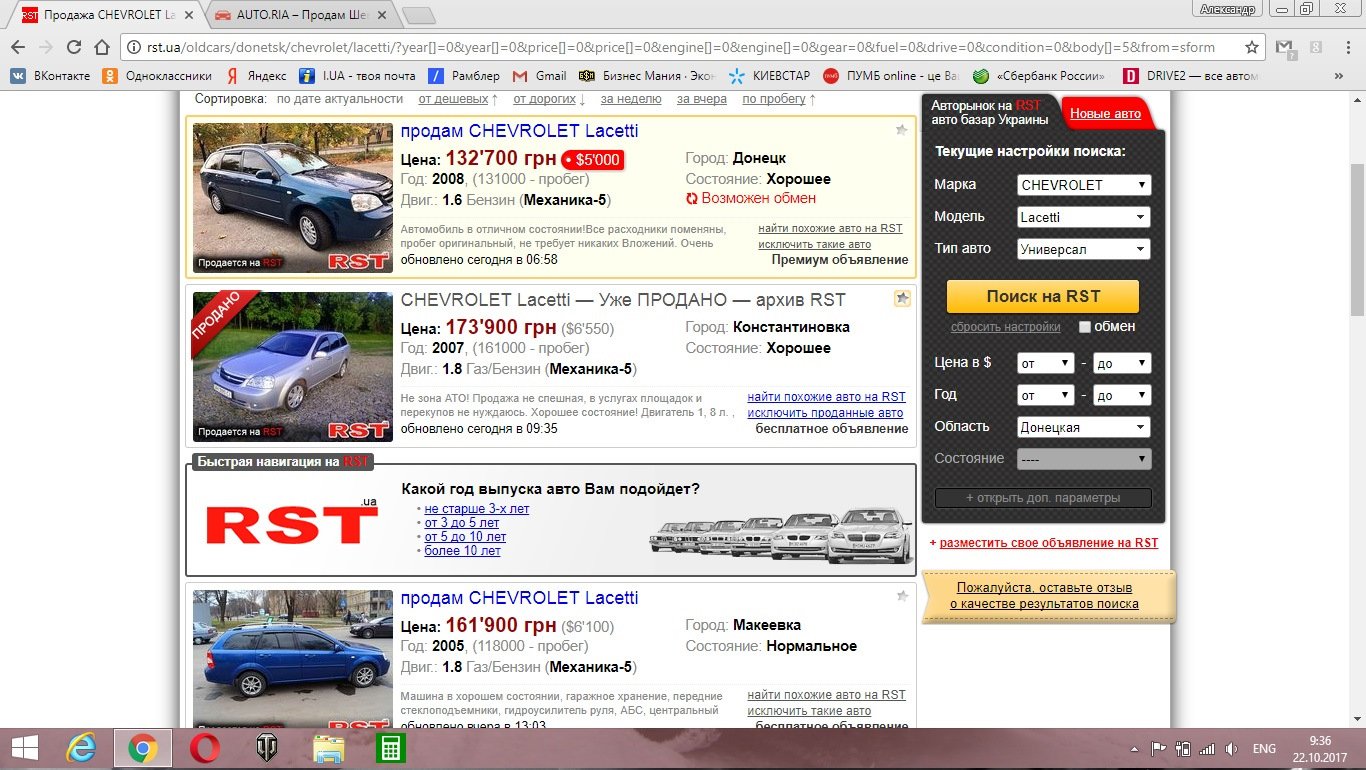
Task: Open the battery power status icon
Action: pyautogui.click(x=1183, y=748)
